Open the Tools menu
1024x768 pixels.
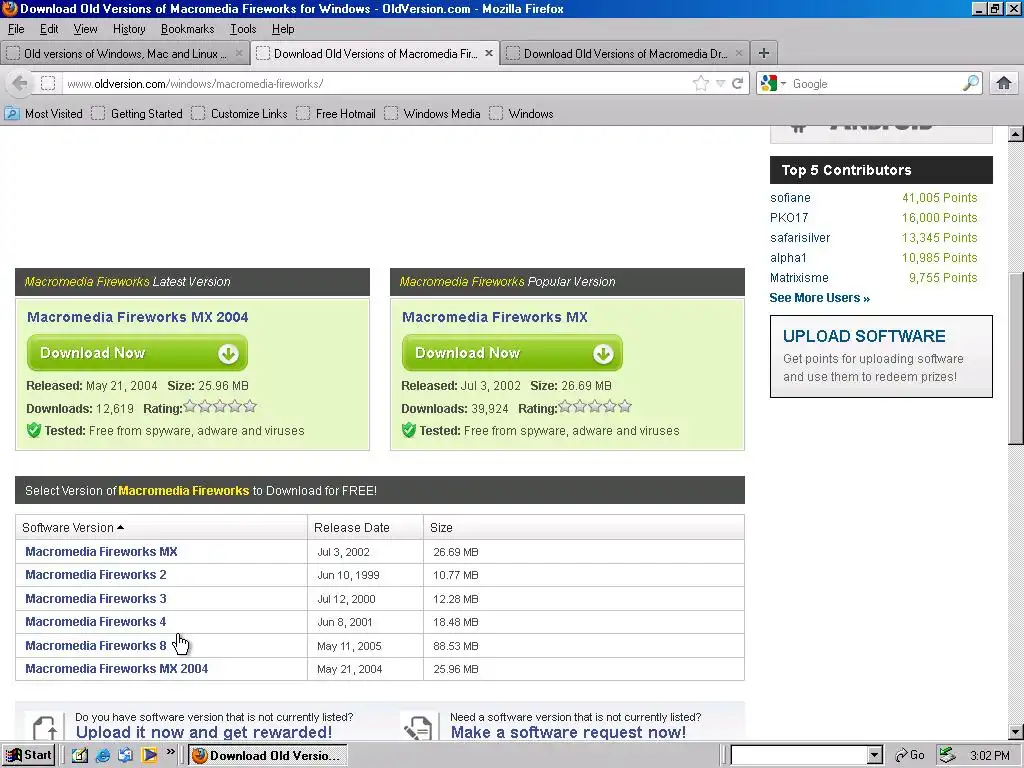point(243,29)
